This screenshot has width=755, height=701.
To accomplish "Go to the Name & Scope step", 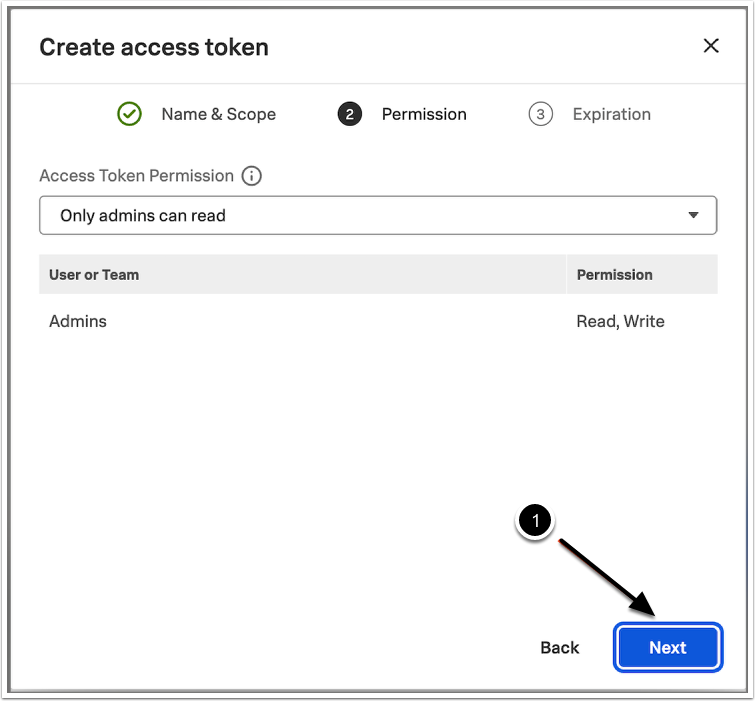I will pos(218,114).
